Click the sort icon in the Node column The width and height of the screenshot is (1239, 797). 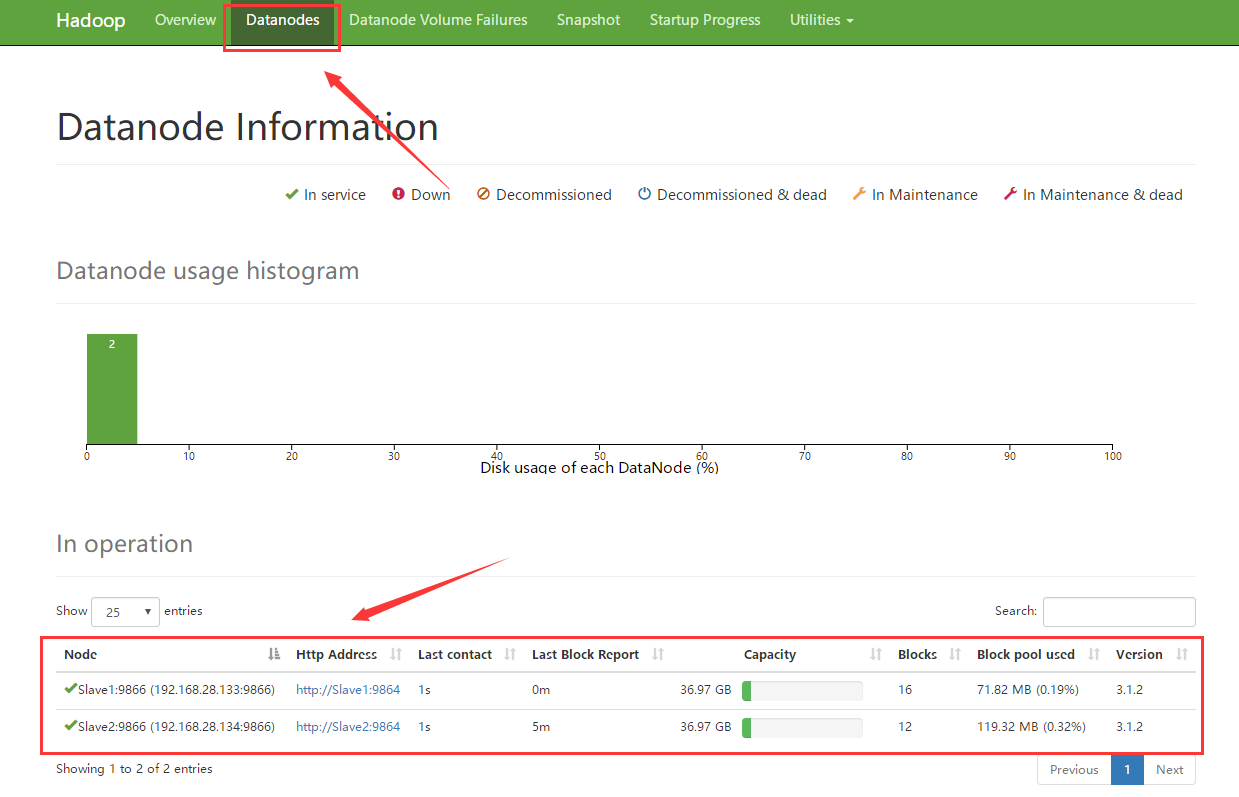[x=274, y=654]
